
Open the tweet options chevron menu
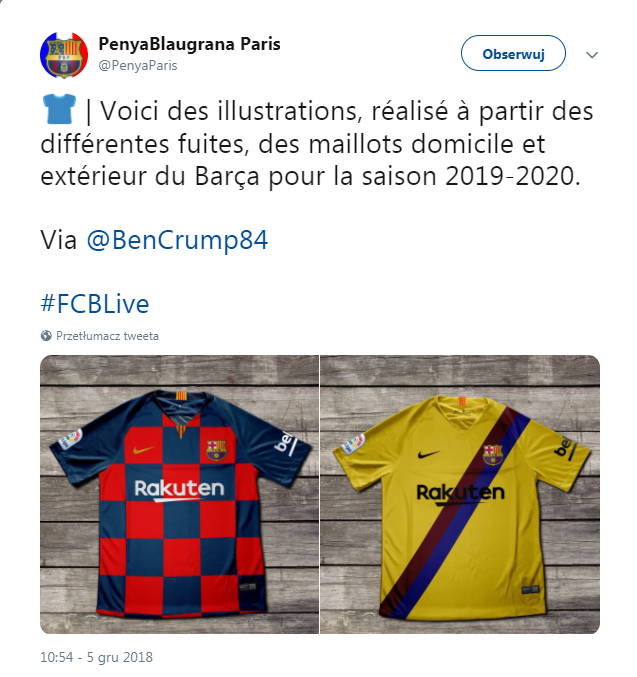tap(592, 55)
